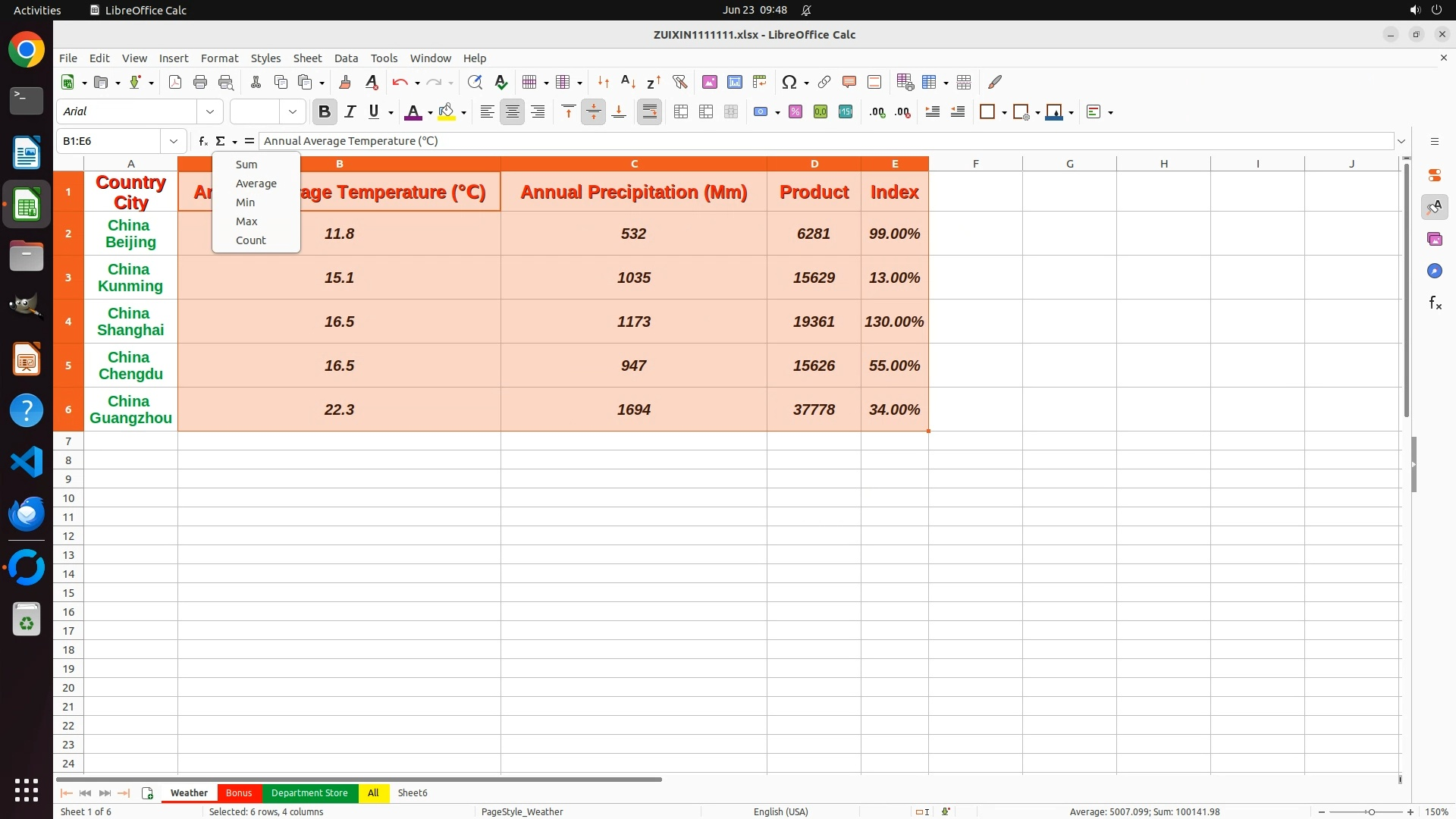Open the Navigator sidebar panel icon

(x=1434, y=271)
